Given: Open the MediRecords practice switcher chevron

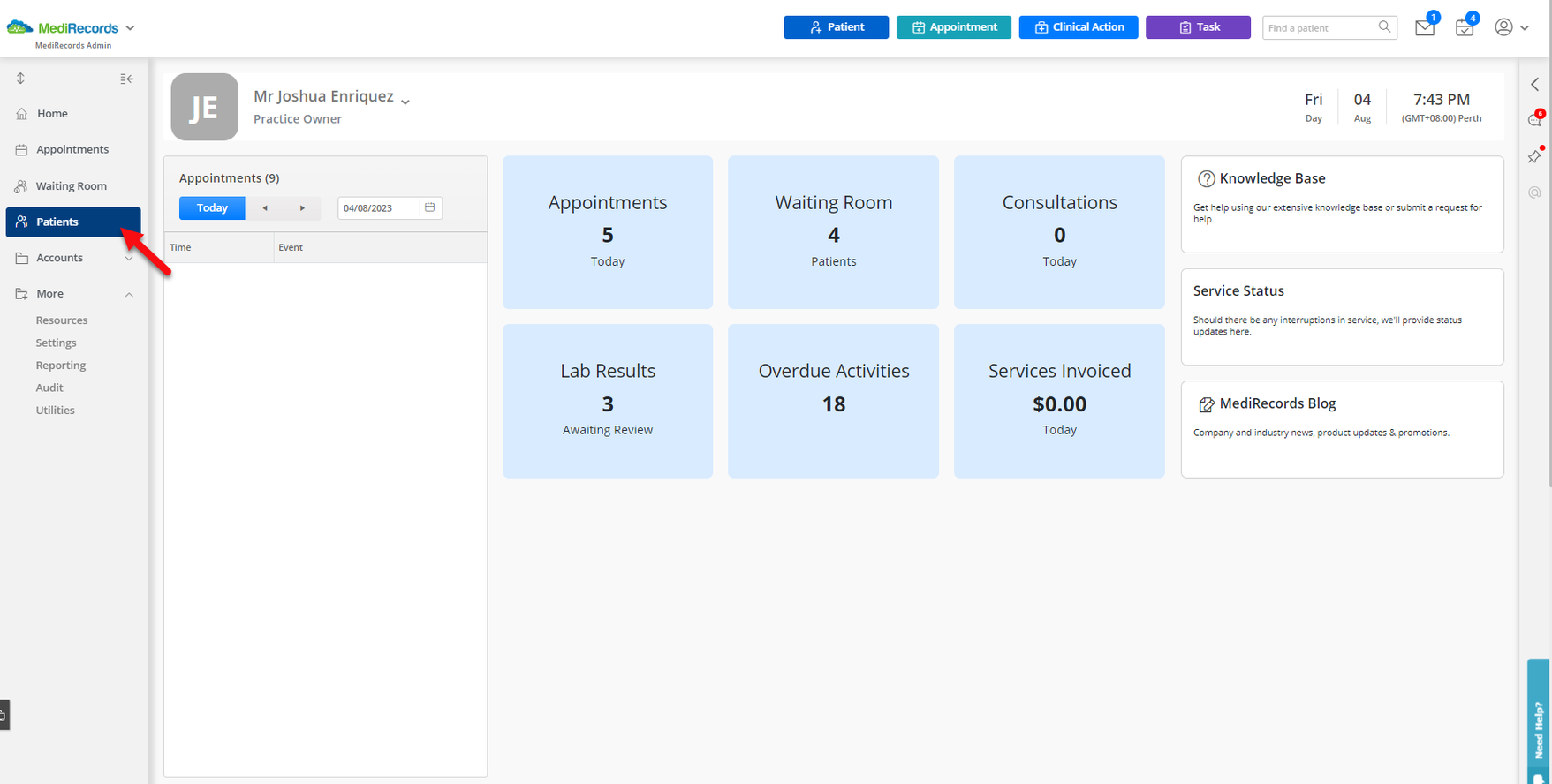Looking at the screenshot, I should tap(130, 28).
